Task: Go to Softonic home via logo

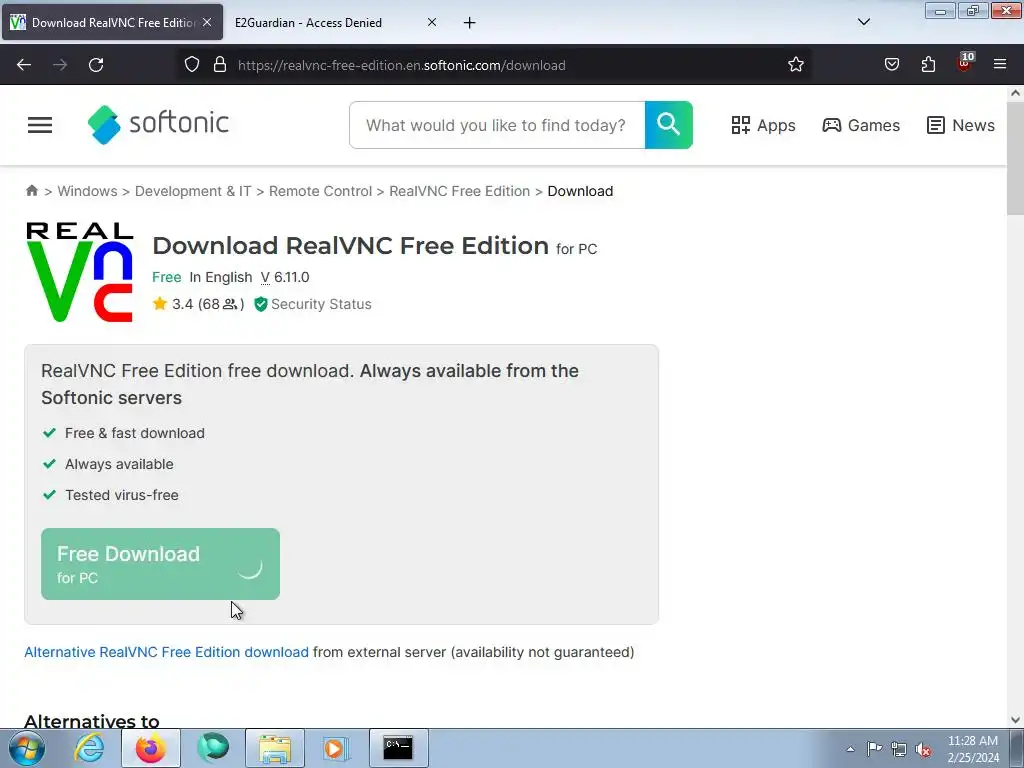Action: point(158,124)
